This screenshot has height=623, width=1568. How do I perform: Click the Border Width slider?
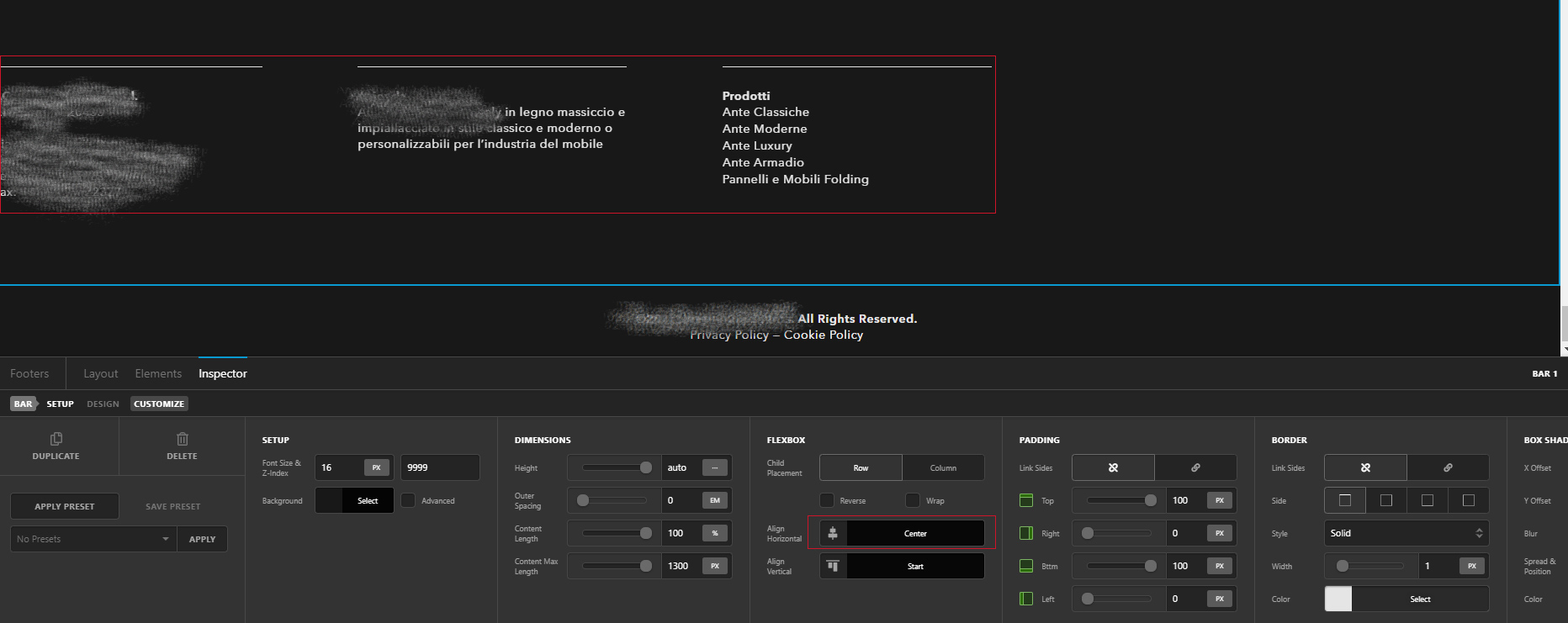coord(1372,566)
